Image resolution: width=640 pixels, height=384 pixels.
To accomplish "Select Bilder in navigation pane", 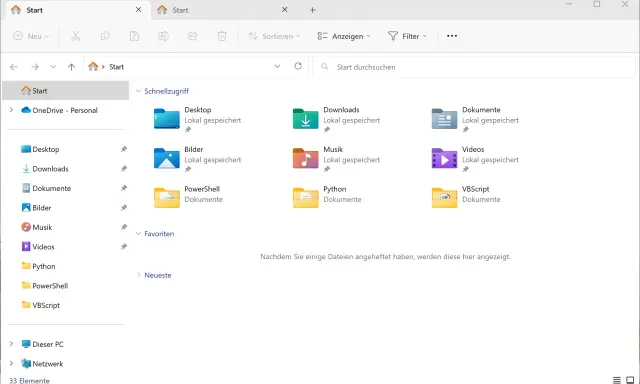I will click(42, 208).
